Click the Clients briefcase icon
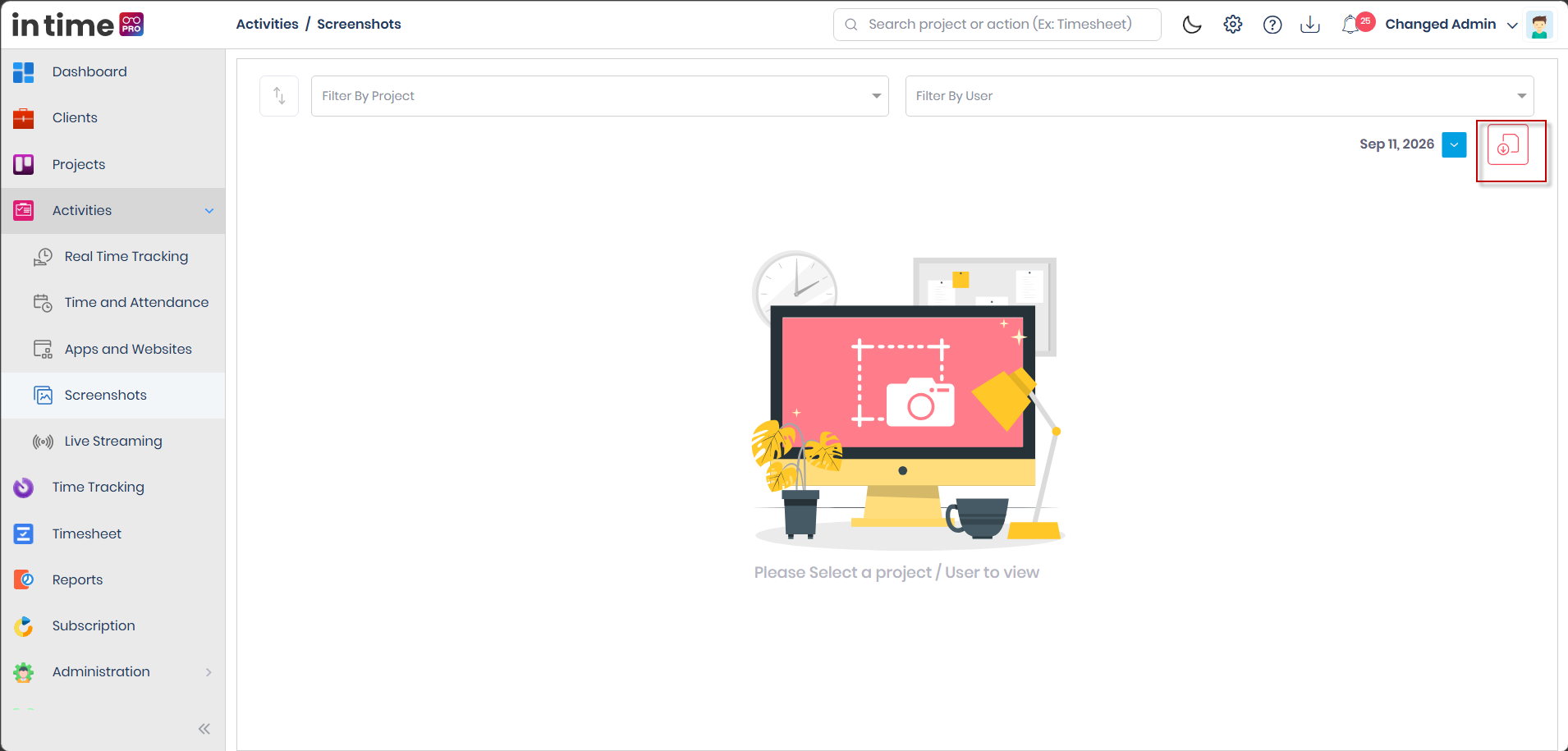Viewport: 1568px width, 751px height. 24,118
